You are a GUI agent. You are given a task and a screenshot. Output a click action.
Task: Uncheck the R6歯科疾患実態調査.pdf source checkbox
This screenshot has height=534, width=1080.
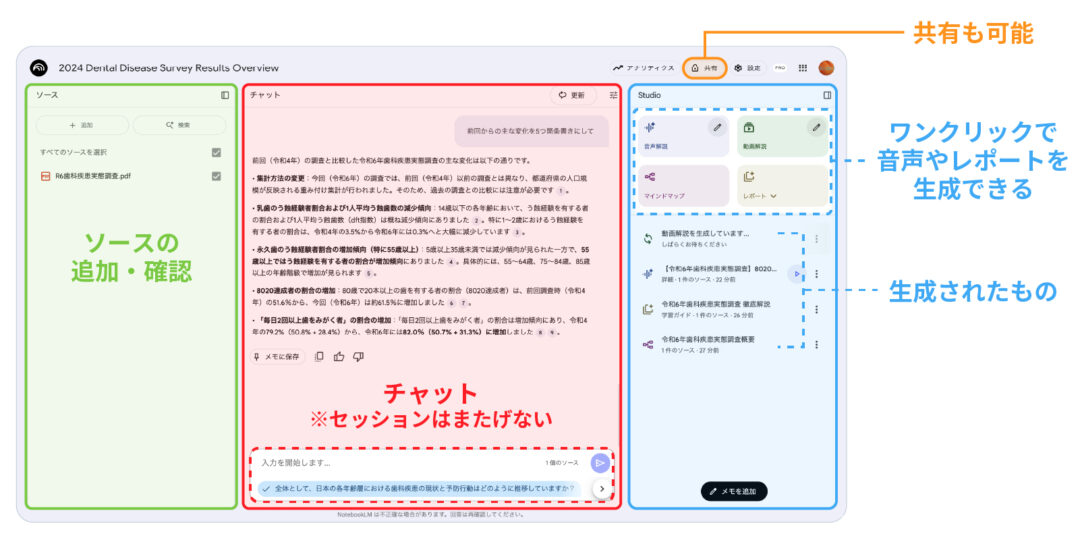pos(216,176)
